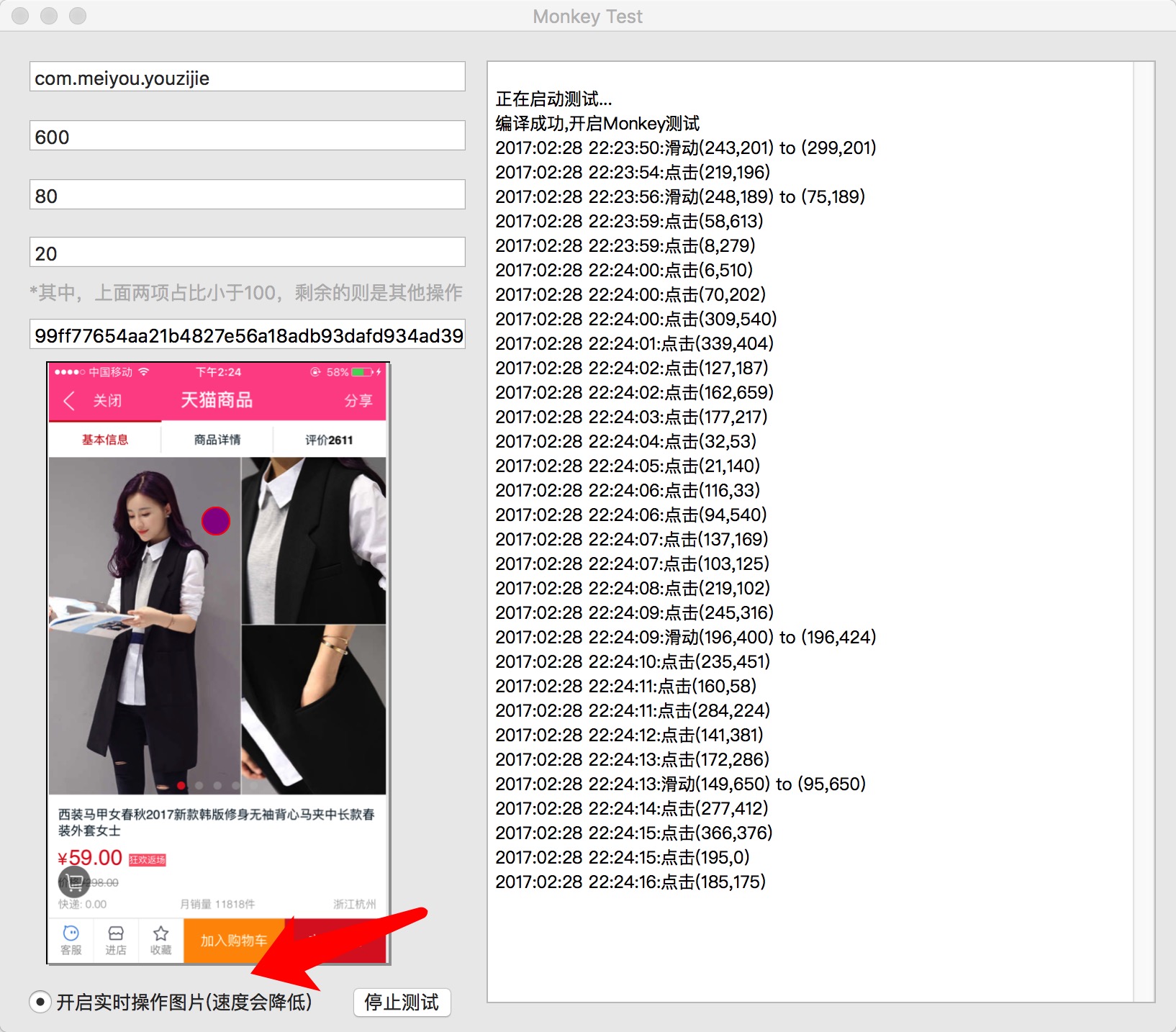
Task: Open the 评价2611 reviews tab
Action: click(329, 440)
